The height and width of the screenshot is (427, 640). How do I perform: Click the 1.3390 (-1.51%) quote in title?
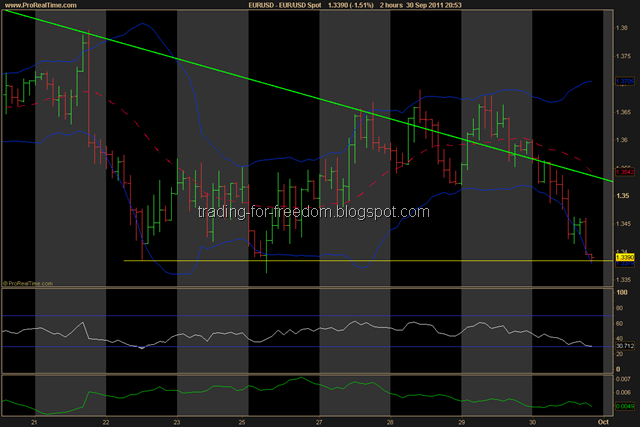(351, 5)
